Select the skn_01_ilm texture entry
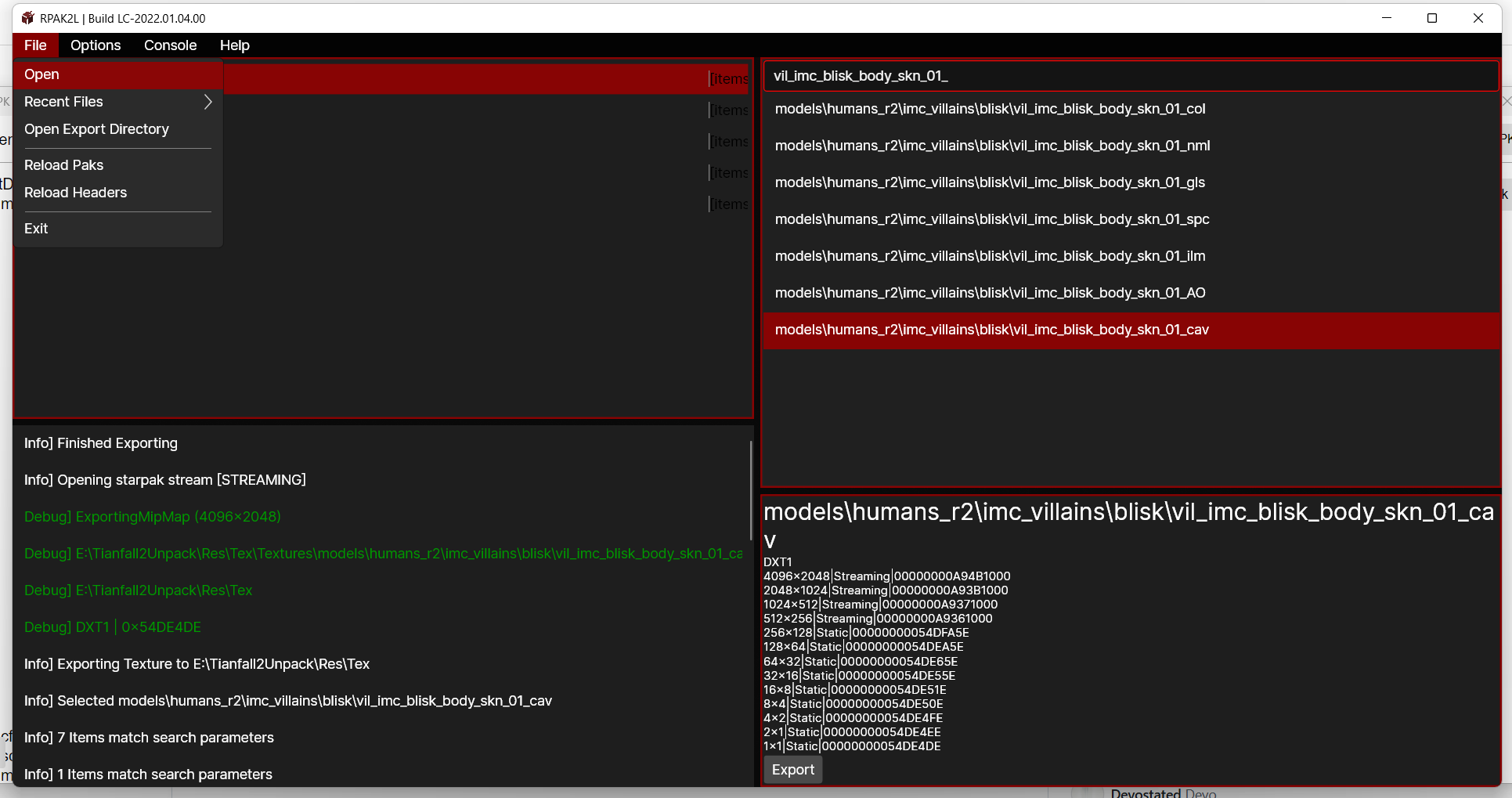Viewport: 1512px width, 798px height. pyautogui.click(x=990, y=256)
